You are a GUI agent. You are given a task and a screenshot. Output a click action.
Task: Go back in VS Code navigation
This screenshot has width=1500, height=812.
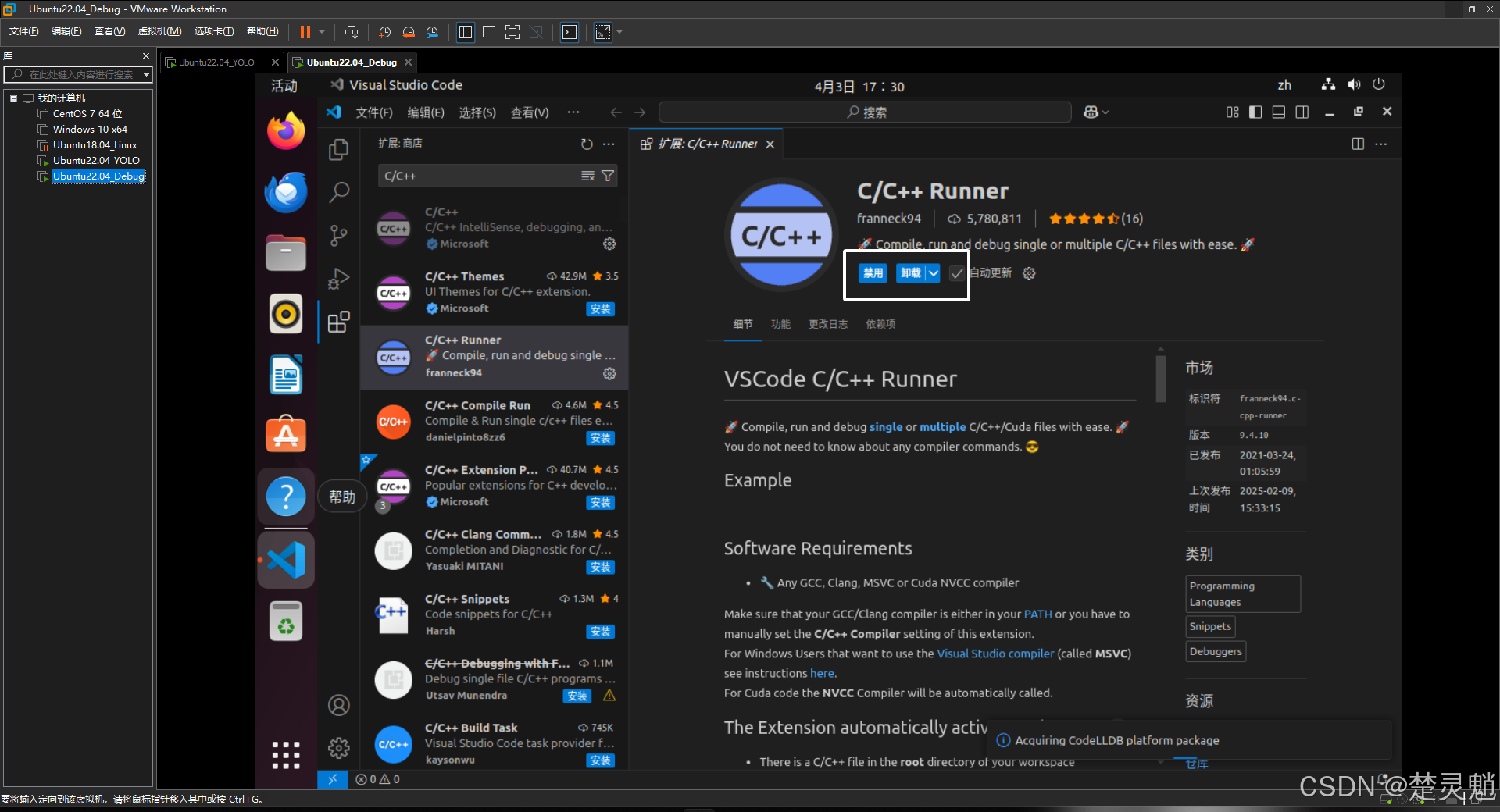point(616,112)
